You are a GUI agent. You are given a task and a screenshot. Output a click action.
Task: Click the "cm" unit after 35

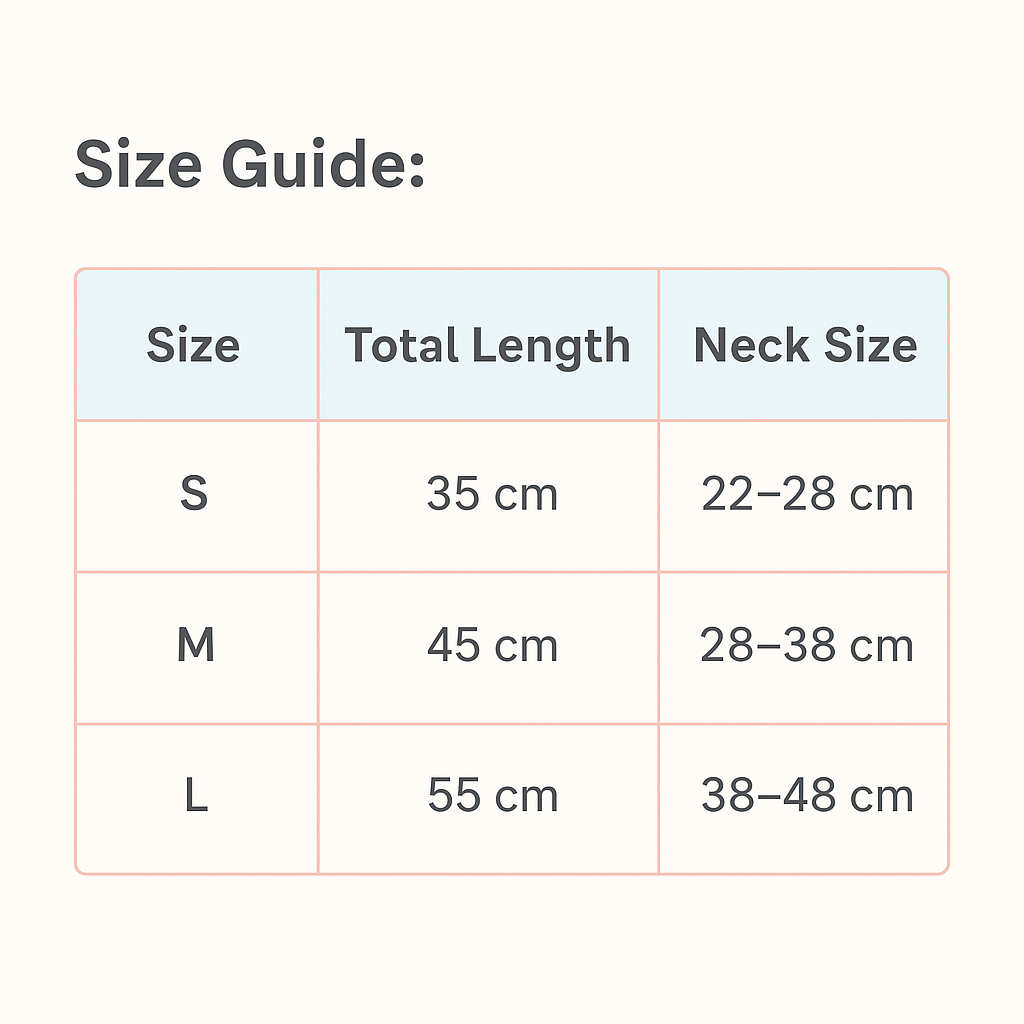click(527, 496)
